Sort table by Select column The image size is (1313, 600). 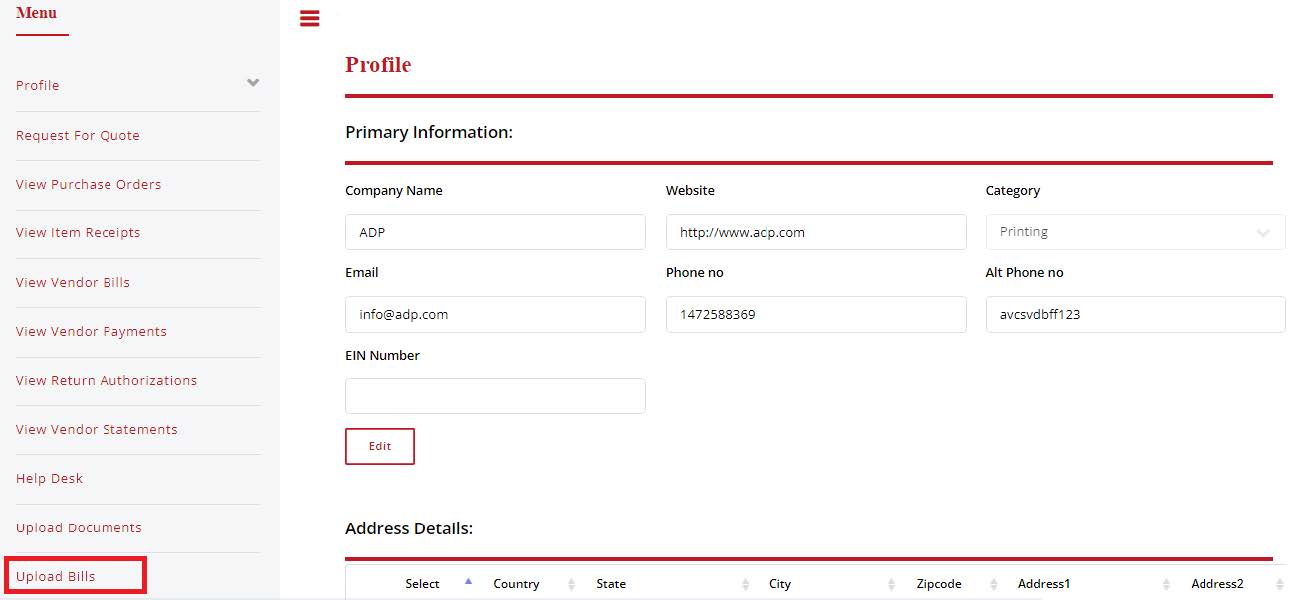(423, 584)
